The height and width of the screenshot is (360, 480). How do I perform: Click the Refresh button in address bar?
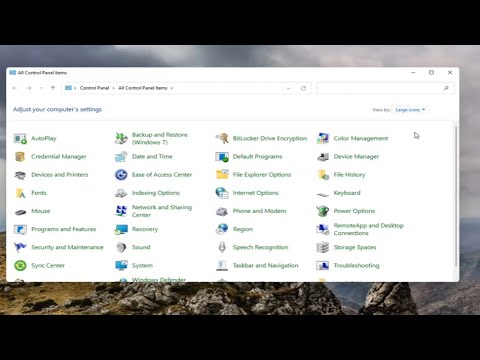click(303, 88)
